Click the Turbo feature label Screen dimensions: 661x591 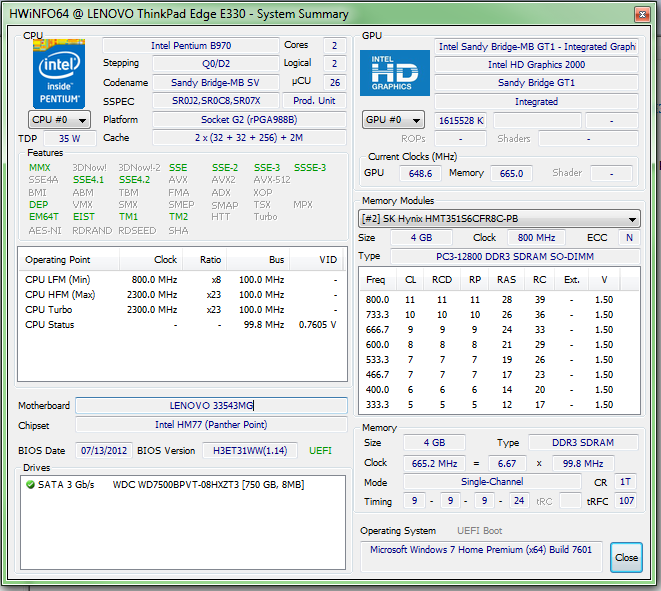click(x=265, y=217)
